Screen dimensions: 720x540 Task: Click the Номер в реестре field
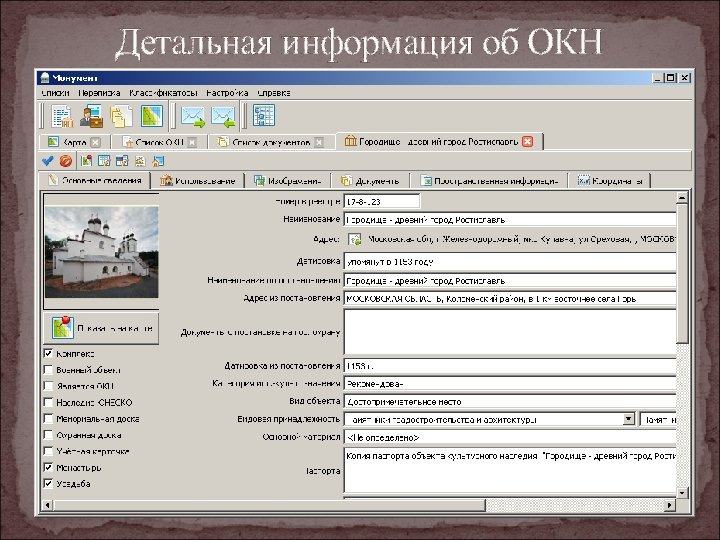[382, 201]
